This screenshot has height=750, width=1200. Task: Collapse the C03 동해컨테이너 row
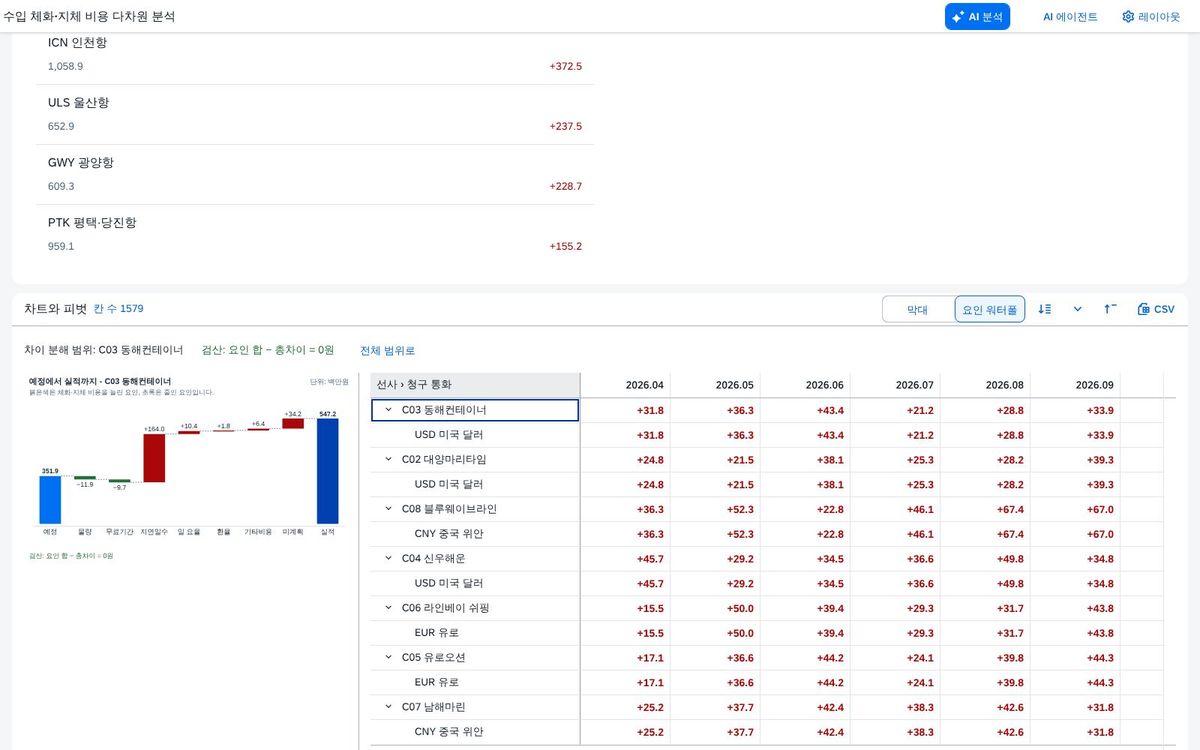(388, 410)
